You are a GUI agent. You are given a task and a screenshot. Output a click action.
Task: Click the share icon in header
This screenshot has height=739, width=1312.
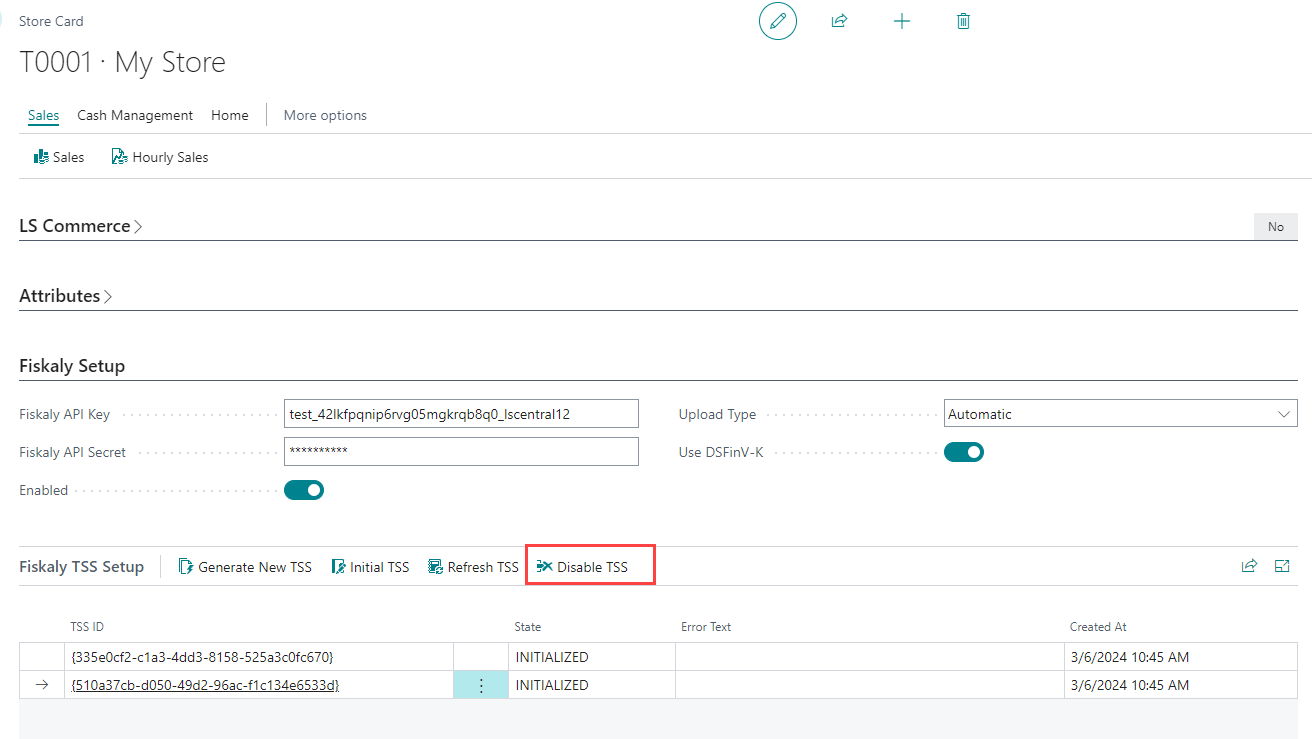click(840, 21)
